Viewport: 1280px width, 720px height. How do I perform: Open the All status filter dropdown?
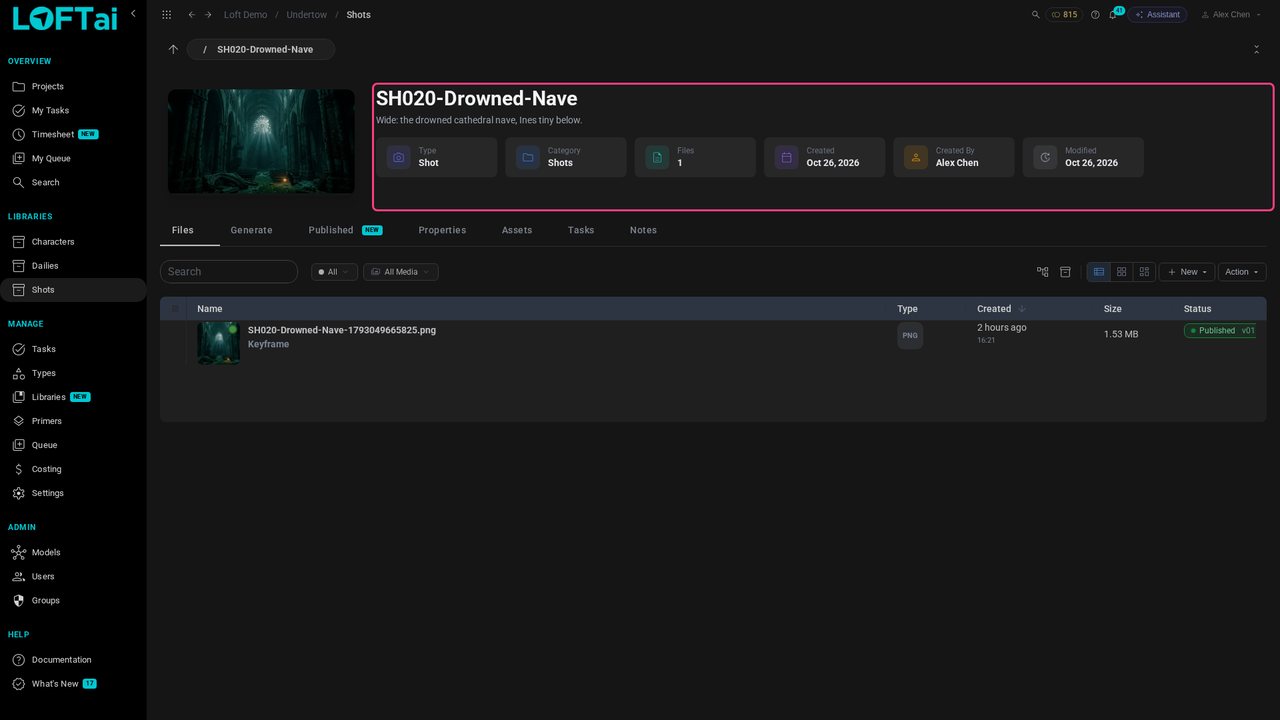pyautogui.click(x=334, y=272)
